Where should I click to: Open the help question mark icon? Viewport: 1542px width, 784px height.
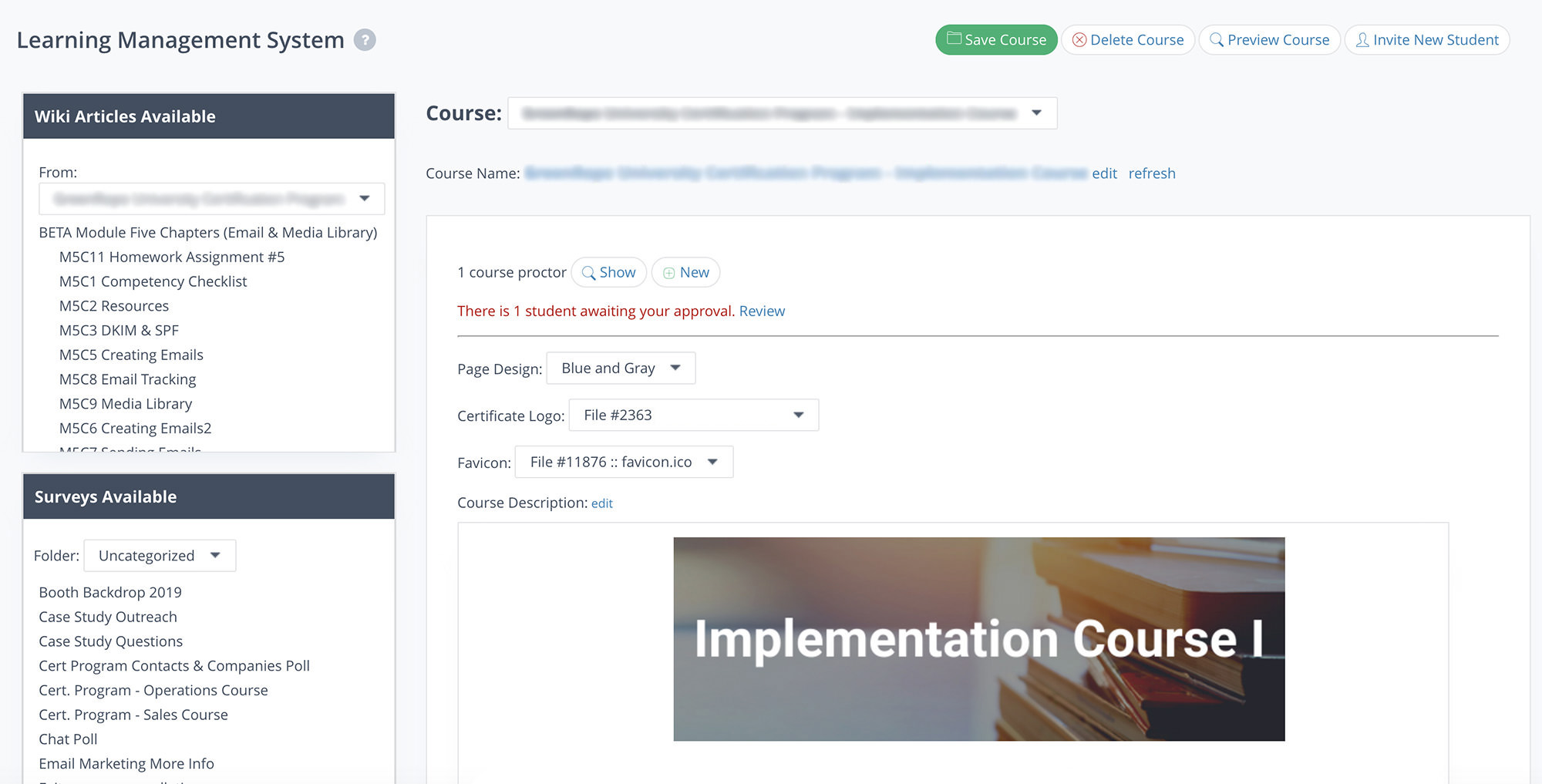coord(365,40)
